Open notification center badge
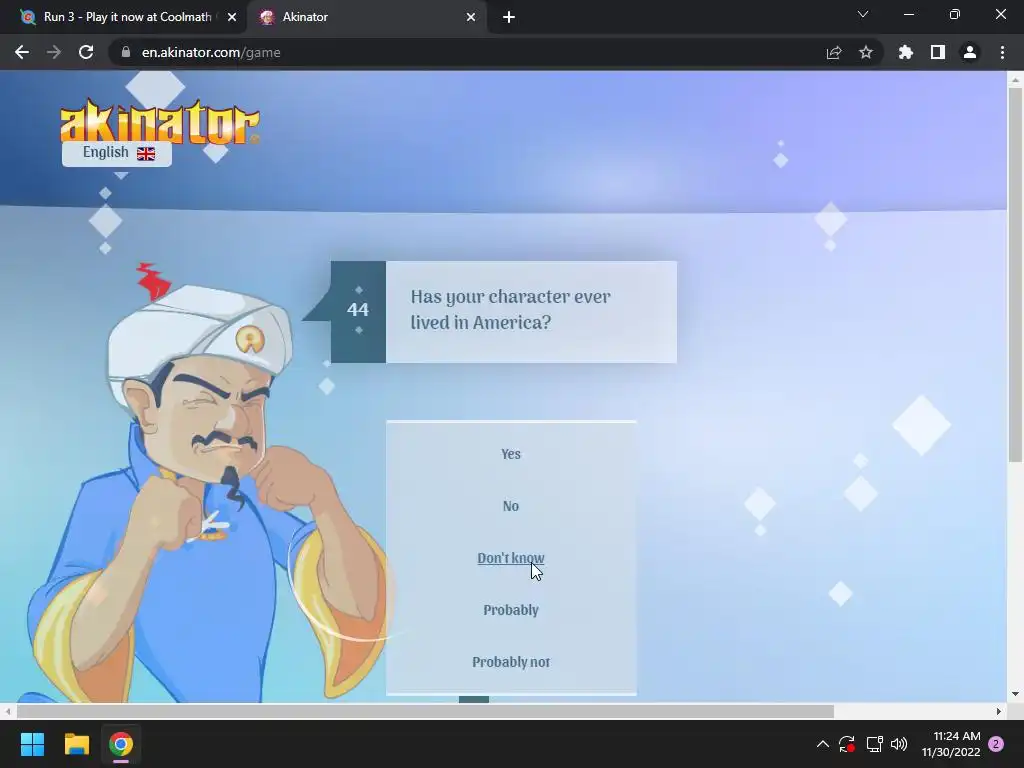The image size is (1024, 768). coord(996,744)
